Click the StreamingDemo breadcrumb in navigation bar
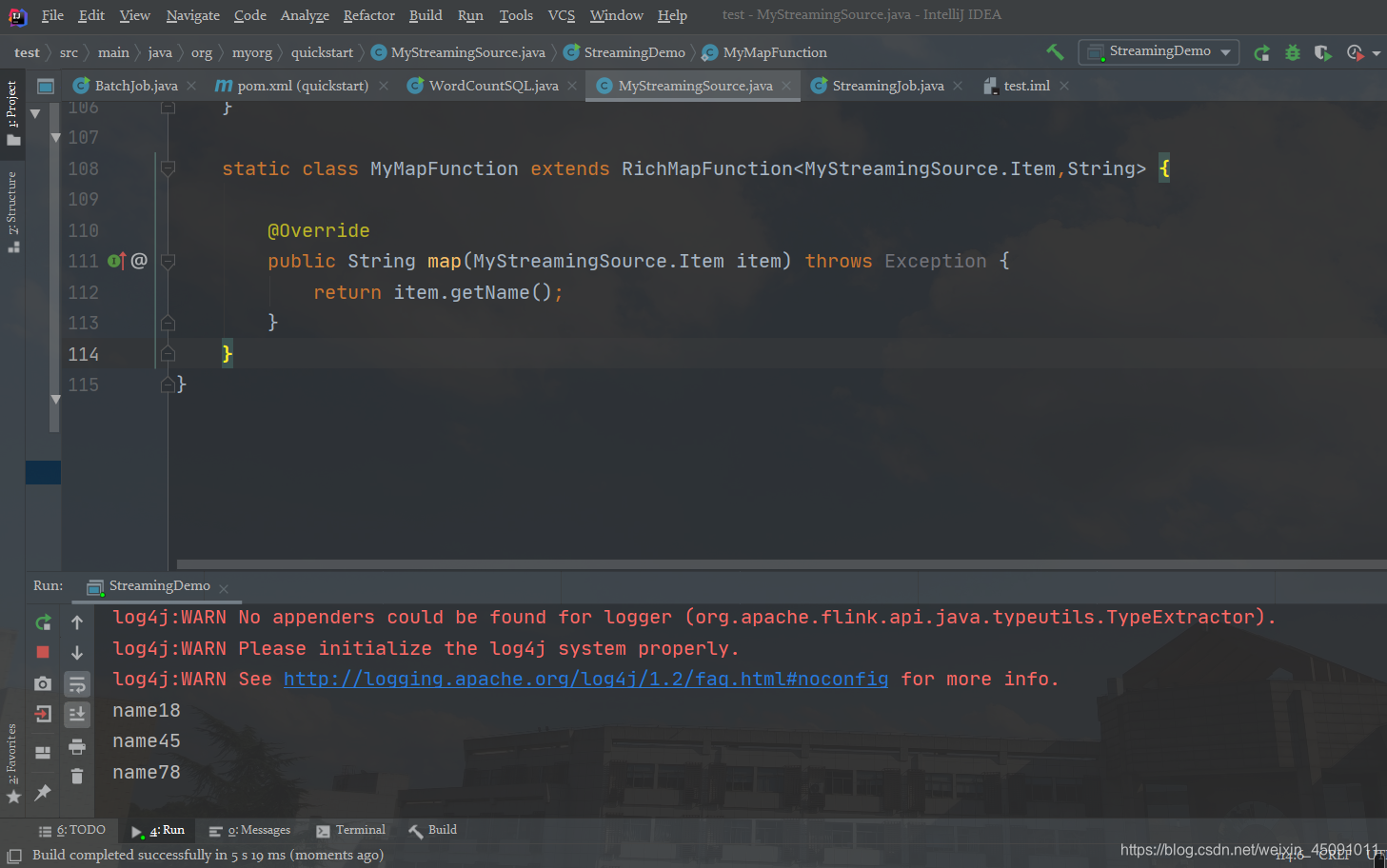This screenshot has height=868, width=1387. click(x=624, y=52)
